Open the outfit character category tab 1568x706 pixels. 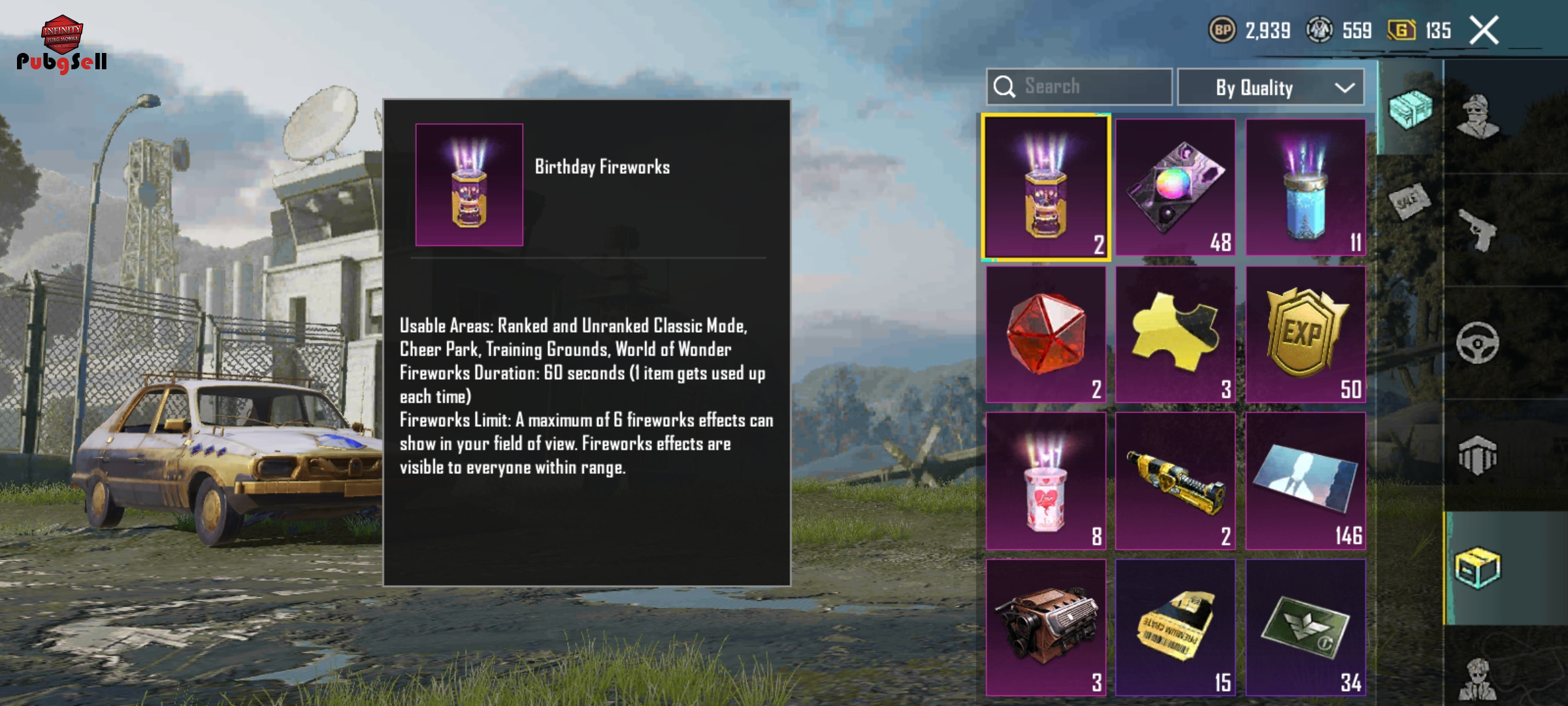1478,116
